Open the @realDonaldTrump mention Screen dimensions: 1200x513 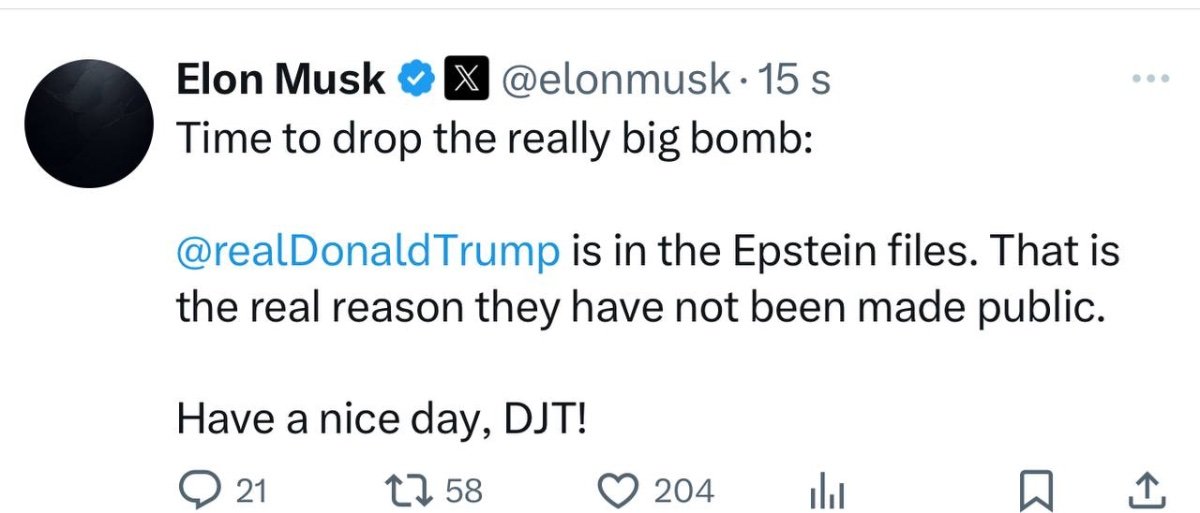click(x=368, y=250)
